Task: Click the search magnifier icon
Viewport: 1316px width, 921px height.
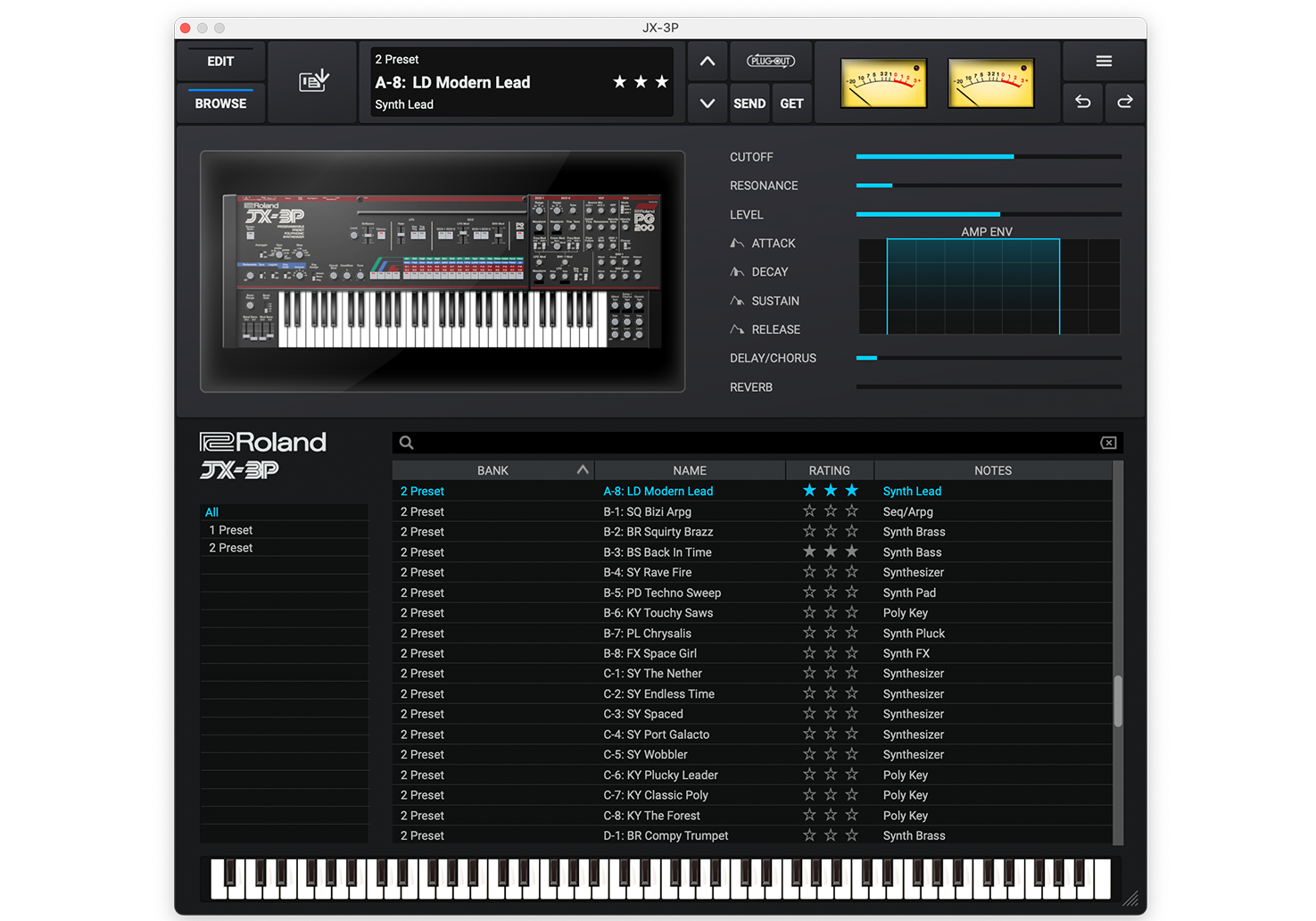Action: point(406,443)
